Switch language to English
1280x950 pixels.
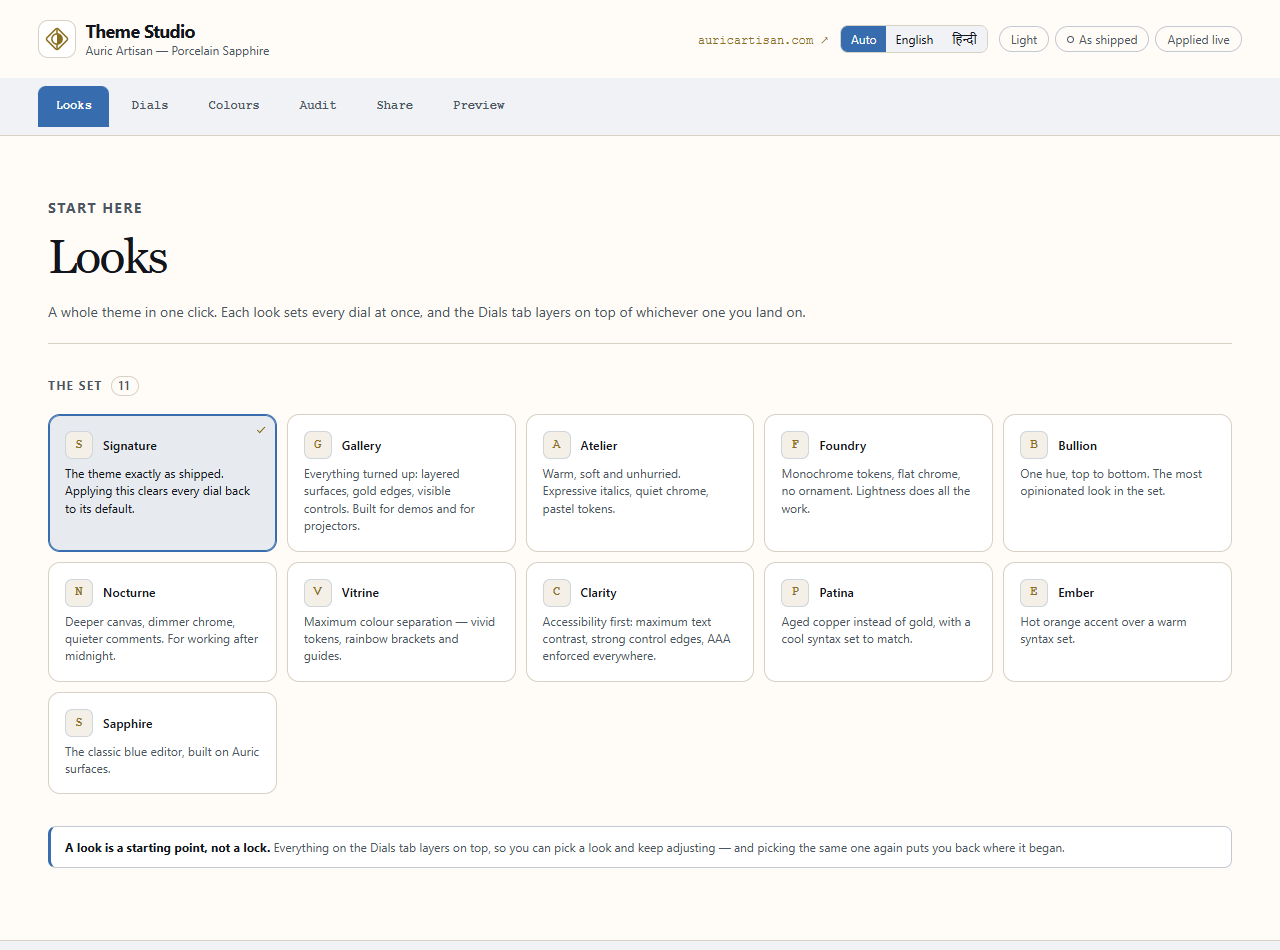point(914,40)
